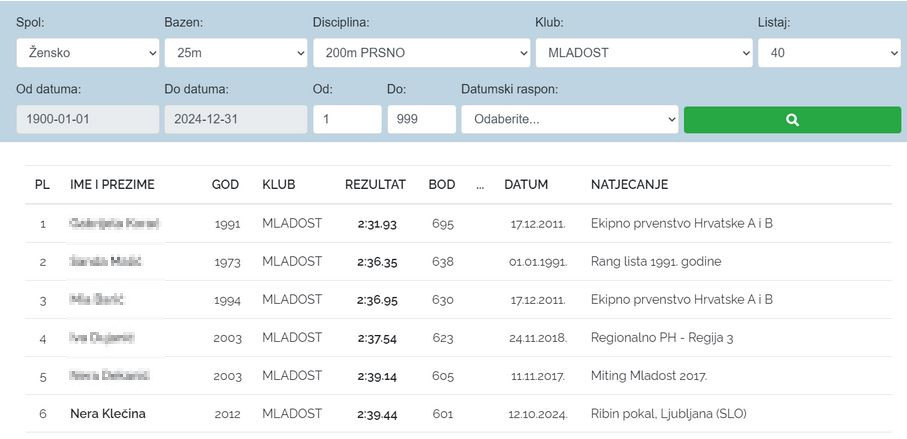
Task: Focus the Od rank input field
Action: click(x=347, y=119)
